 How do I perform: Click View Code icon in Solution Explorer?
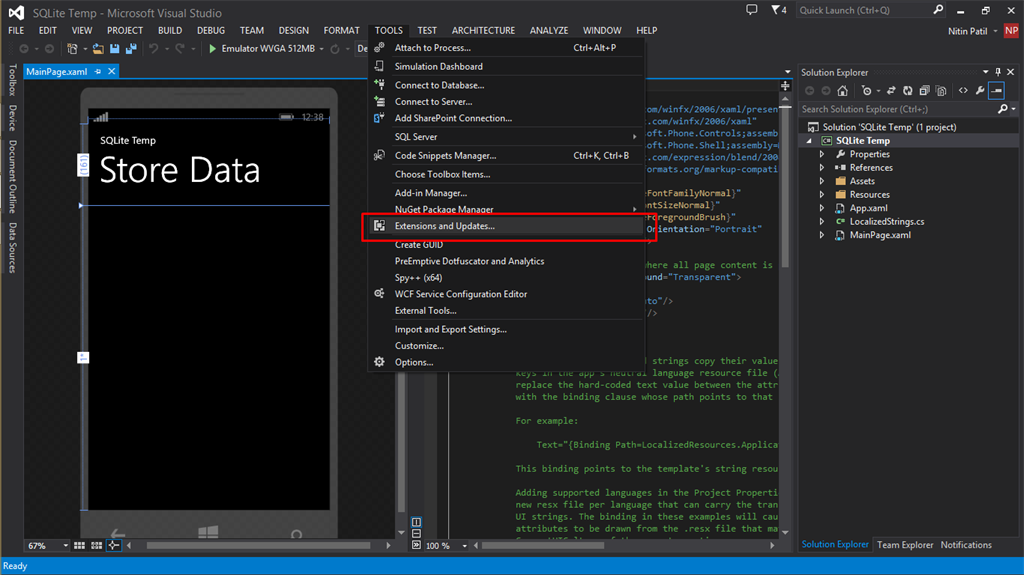pos(963,90)
